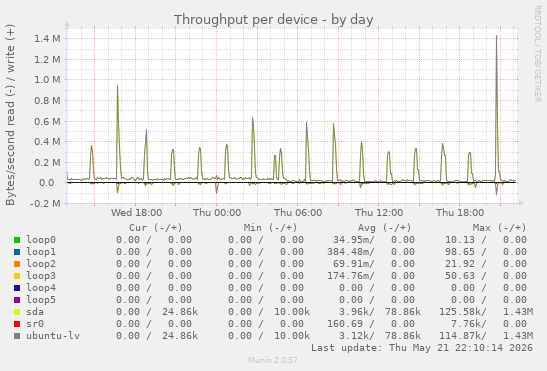547x371 pixels.
Task: Click the '98.65' max value for loop1
Action: tap(460, 252)
